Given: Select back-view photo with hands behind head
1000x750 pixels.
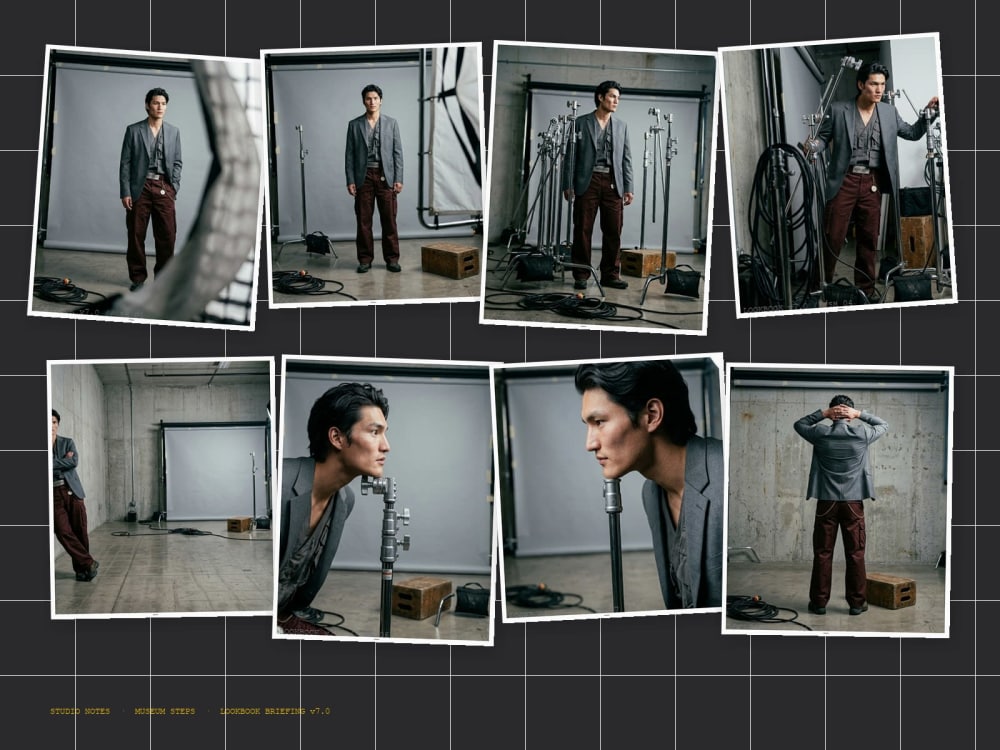Looking at the screenshot, I should (838, 500).
